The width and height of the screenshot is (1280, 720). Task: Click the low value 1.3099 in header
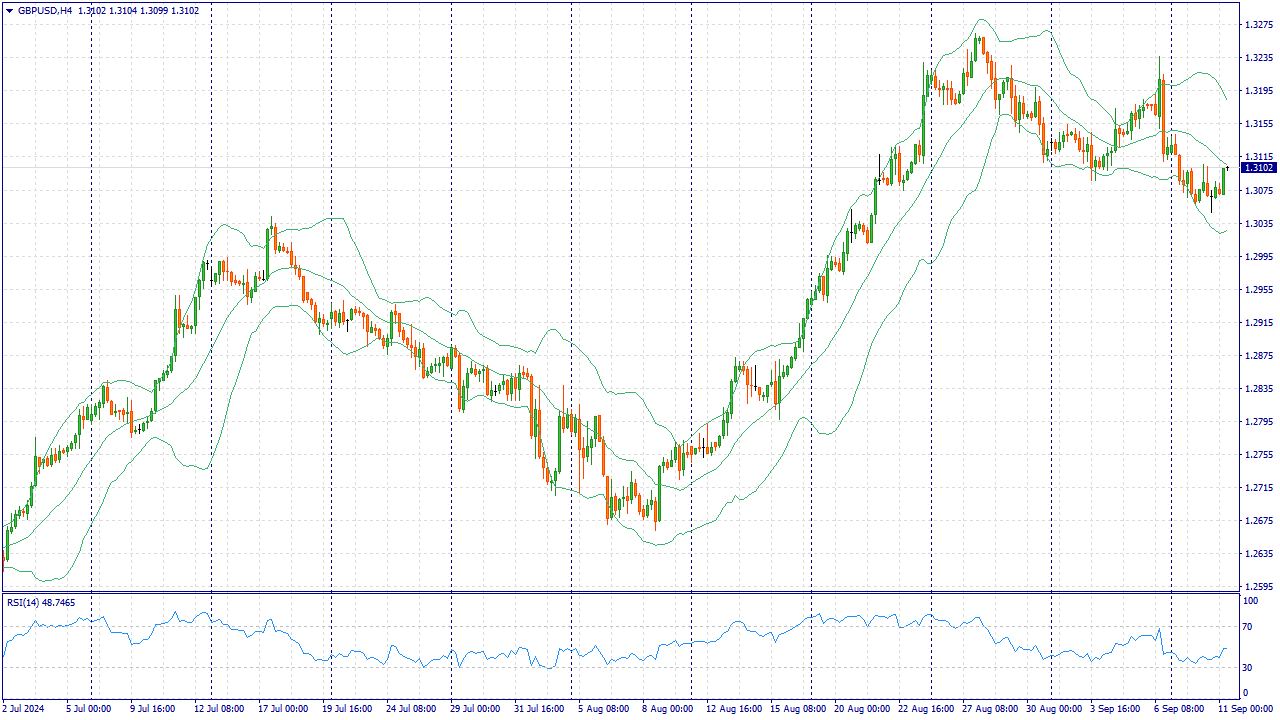point(154,11)
